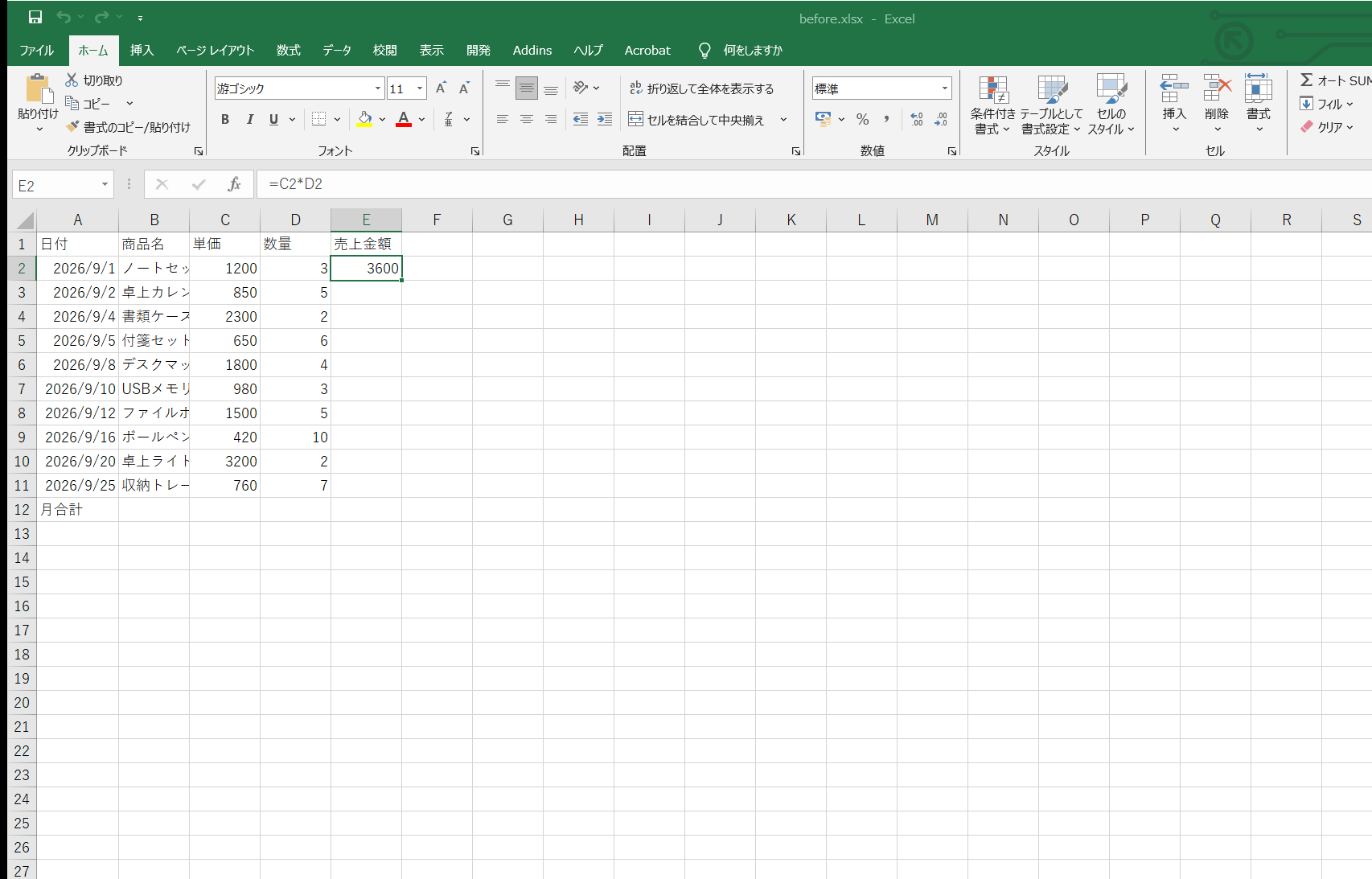Toggle Bold formatting
1372x879 pixels.
pos(225,119)
